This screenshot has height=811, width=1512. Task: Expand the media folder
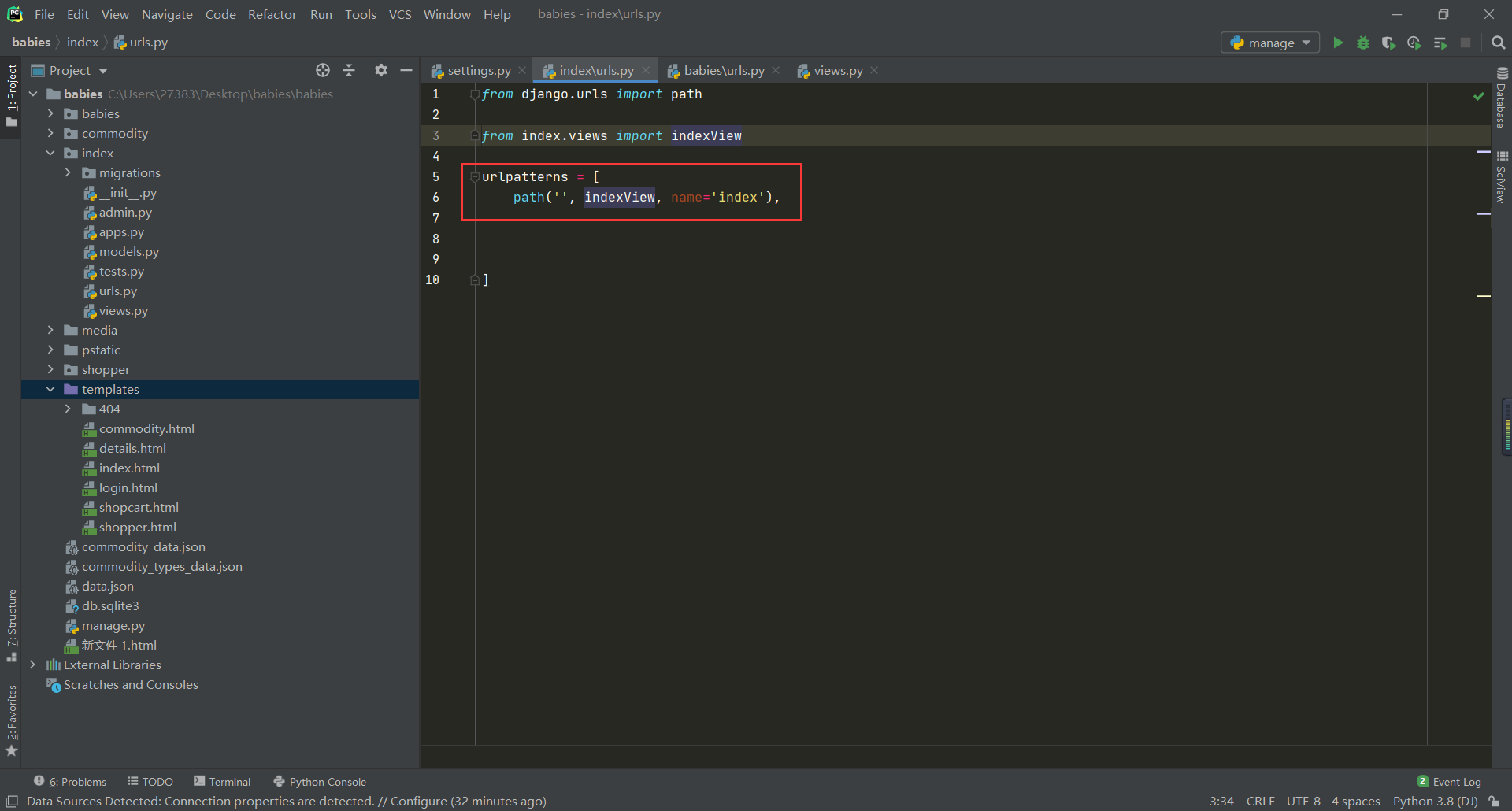point(50,330)
